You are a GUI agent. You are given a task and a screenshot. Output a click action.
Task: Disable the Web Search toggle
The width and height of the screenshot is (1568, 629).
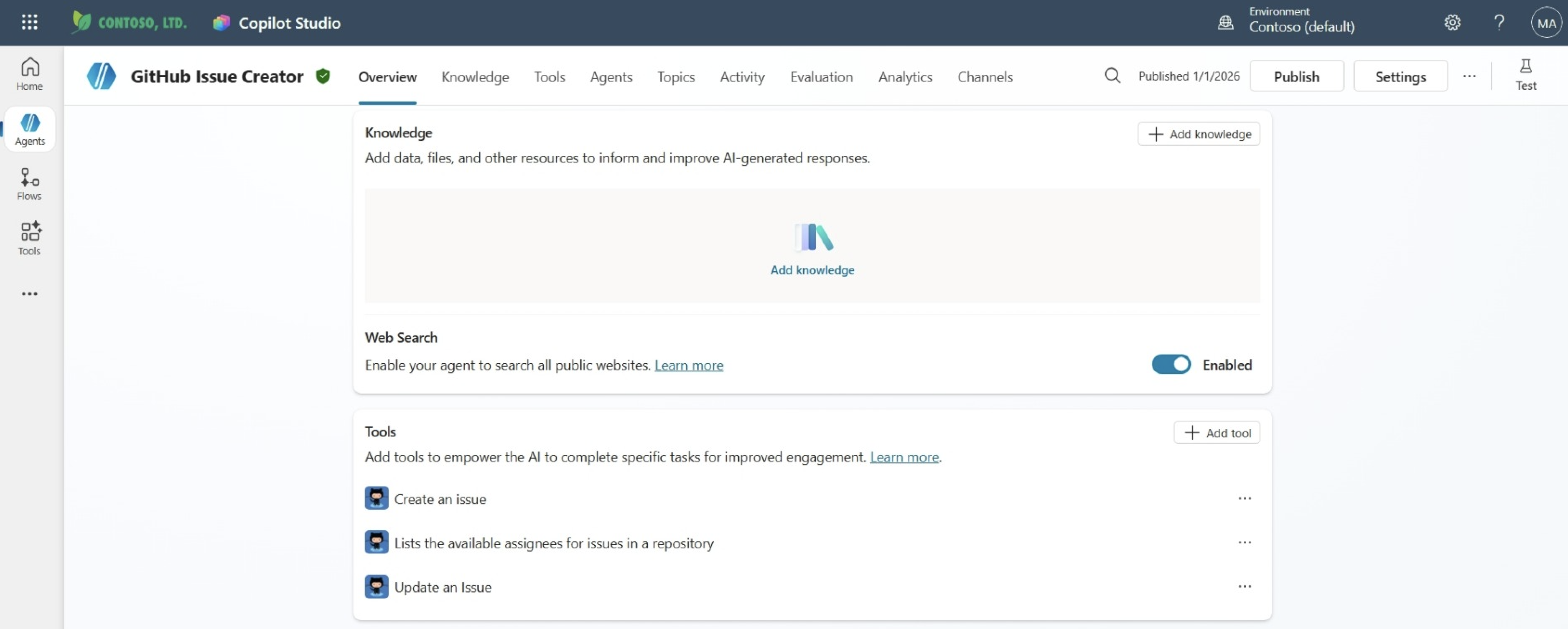pyautogui.click(x=1171, y=364)
